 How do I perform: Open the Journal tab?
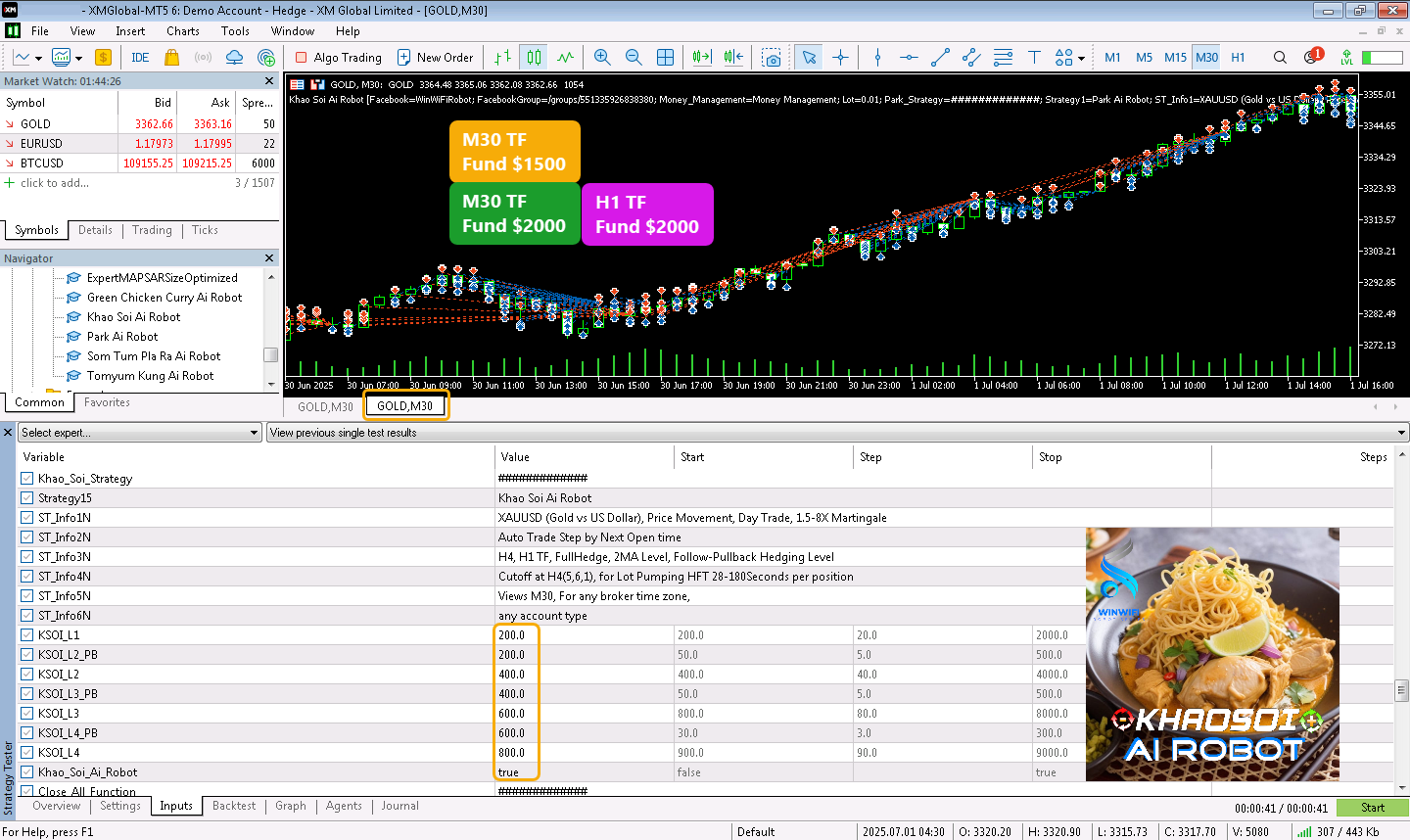point(399,806)
